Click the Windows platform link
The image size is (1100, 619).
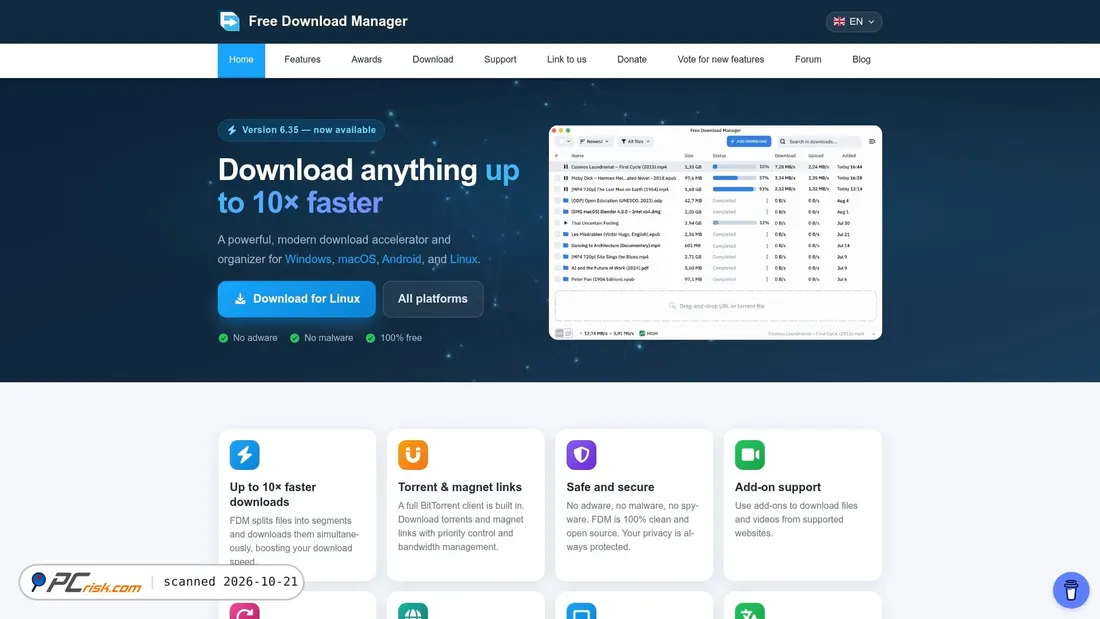(308, 259)
